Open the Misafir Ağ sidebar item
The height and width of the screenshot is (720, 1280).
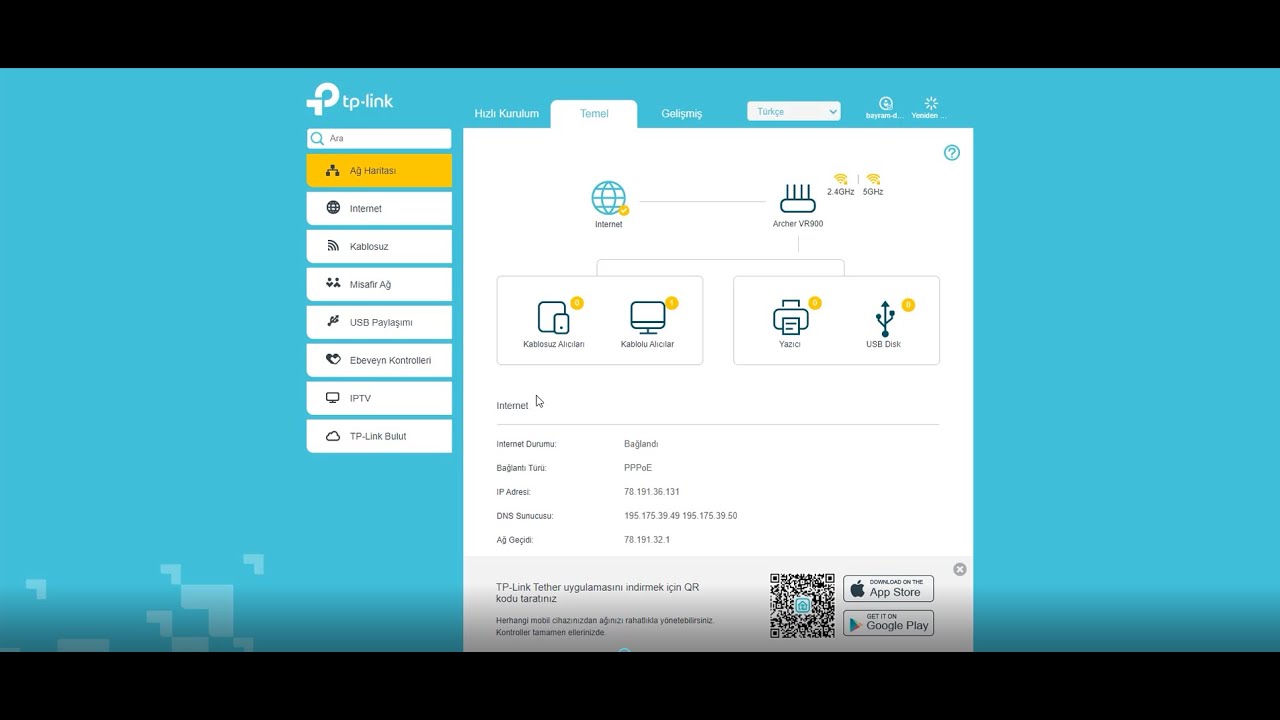click(379, 285)
